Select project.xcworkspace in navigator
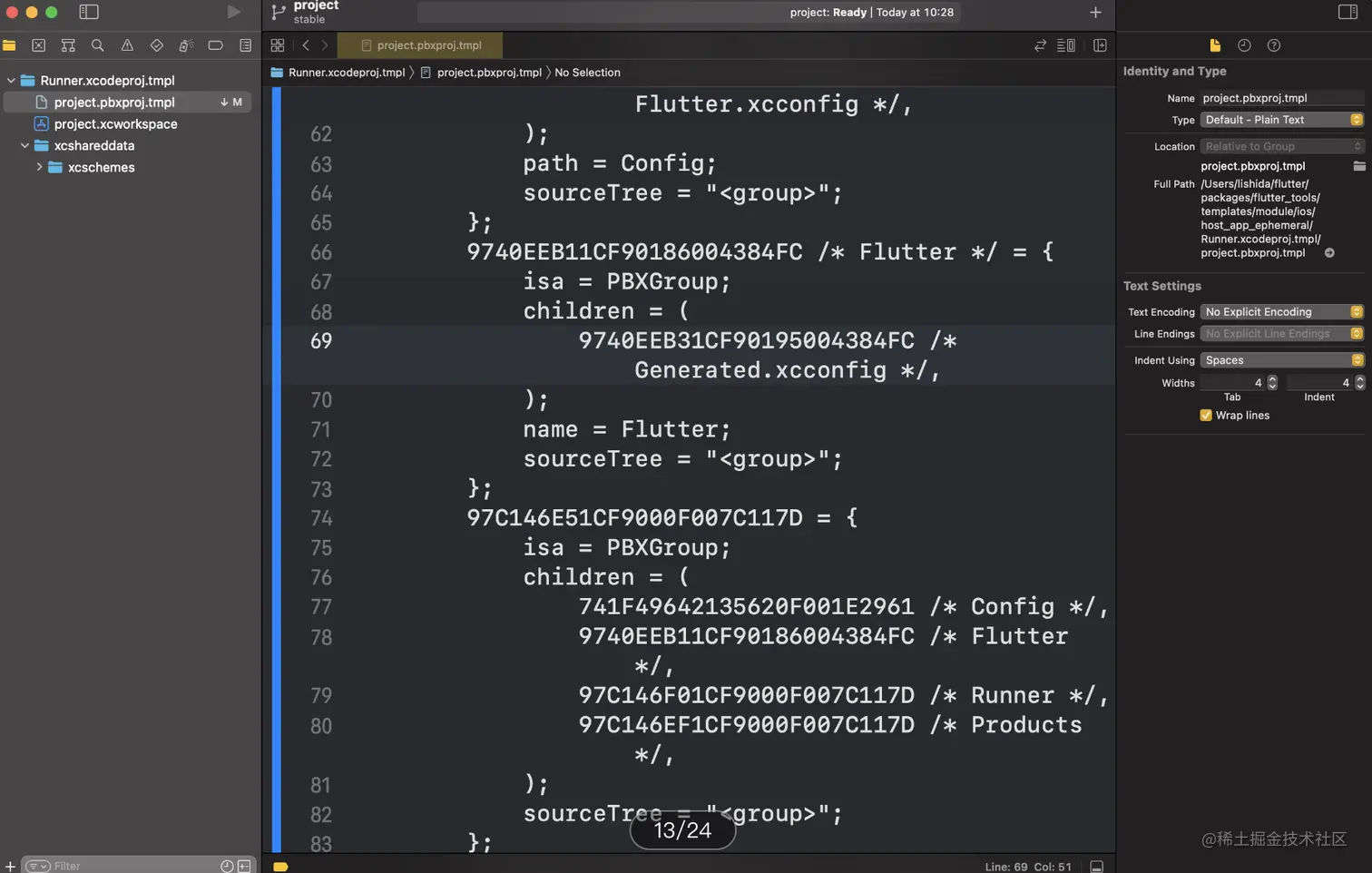The width and height of the screenshot is (1372, 873). click(115, 124)
